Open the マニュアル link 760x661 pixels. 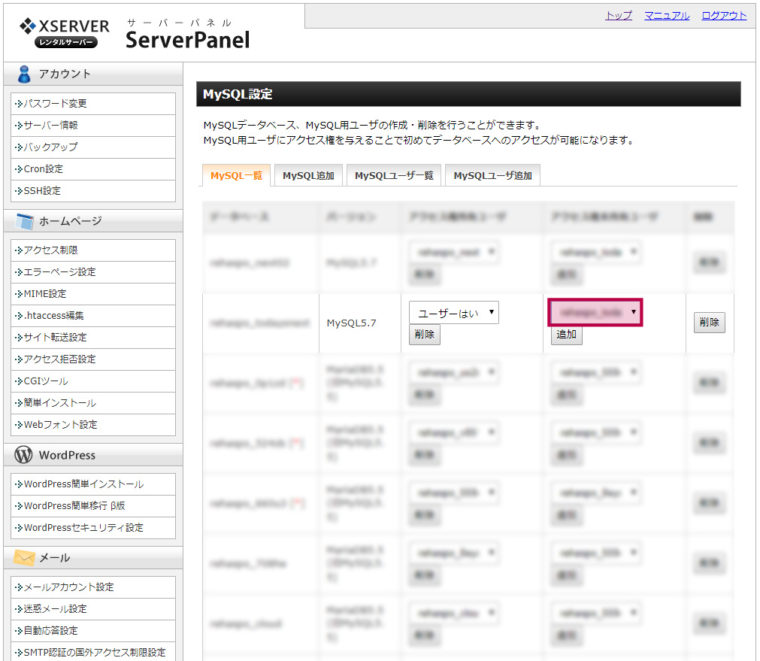tap(666, 16)
